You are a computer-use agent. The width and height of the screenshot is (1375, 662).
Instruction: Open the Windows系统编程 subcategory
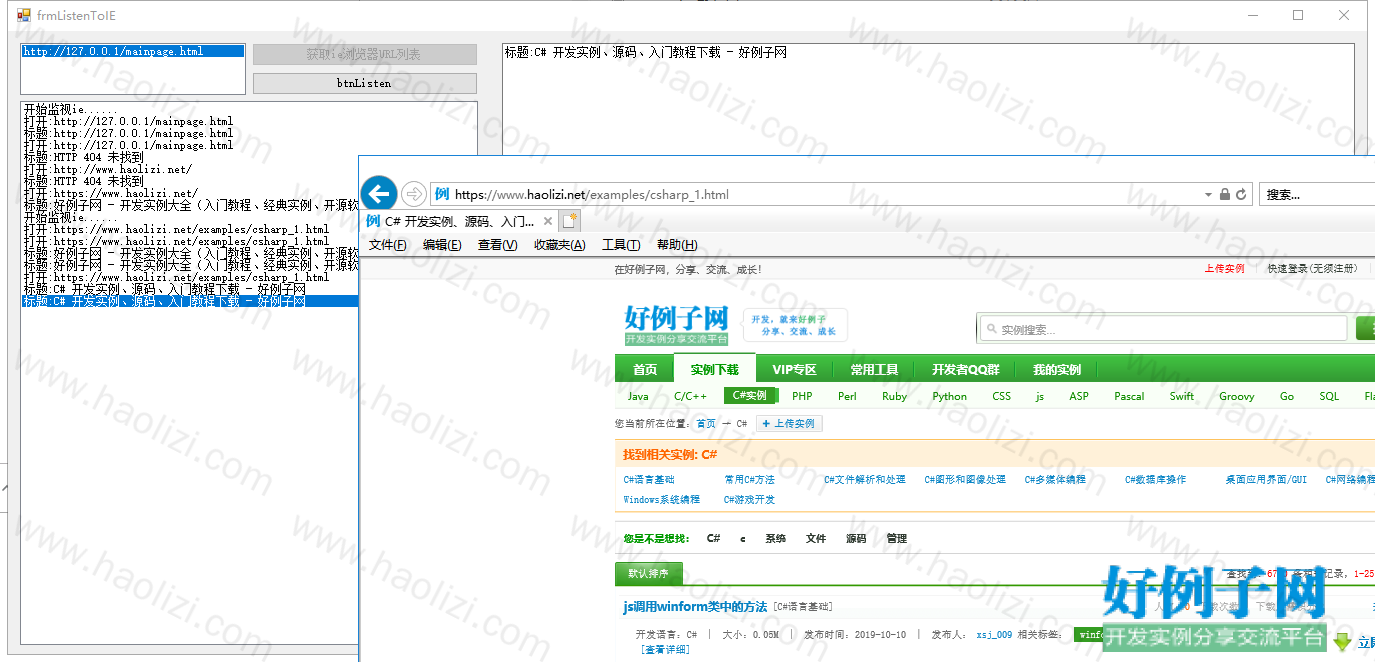coord(661,500)
